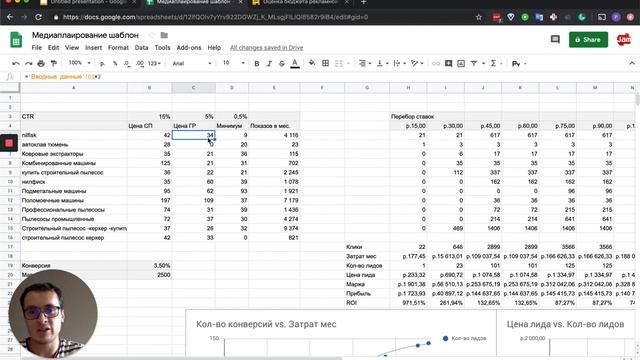This screenshot has width=640, height=360.
Task: Click All changes saved in Drive link
Action: (267, 48)
